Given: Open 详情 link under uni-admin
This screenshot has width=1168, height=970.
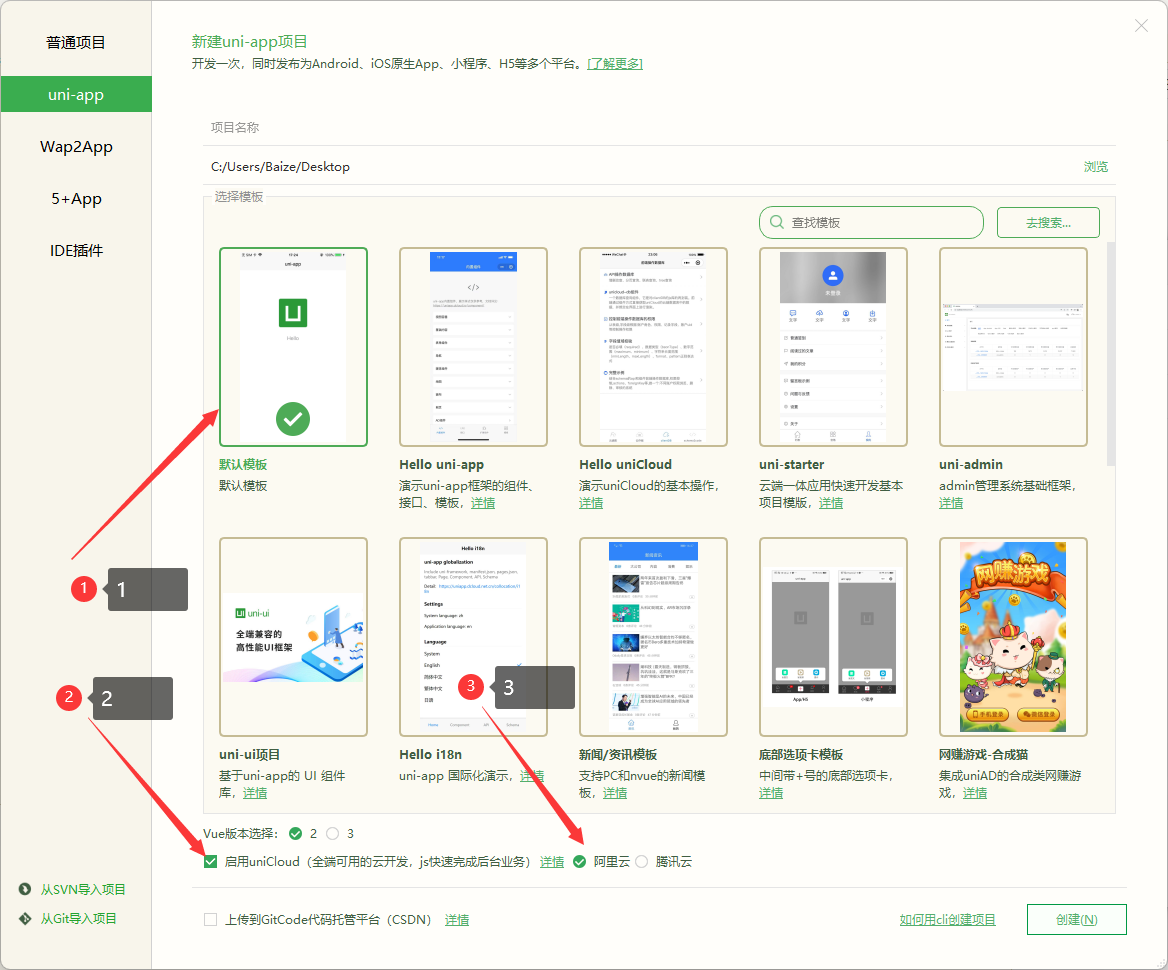Looking at the screenshot, I should tap(950, 503).
